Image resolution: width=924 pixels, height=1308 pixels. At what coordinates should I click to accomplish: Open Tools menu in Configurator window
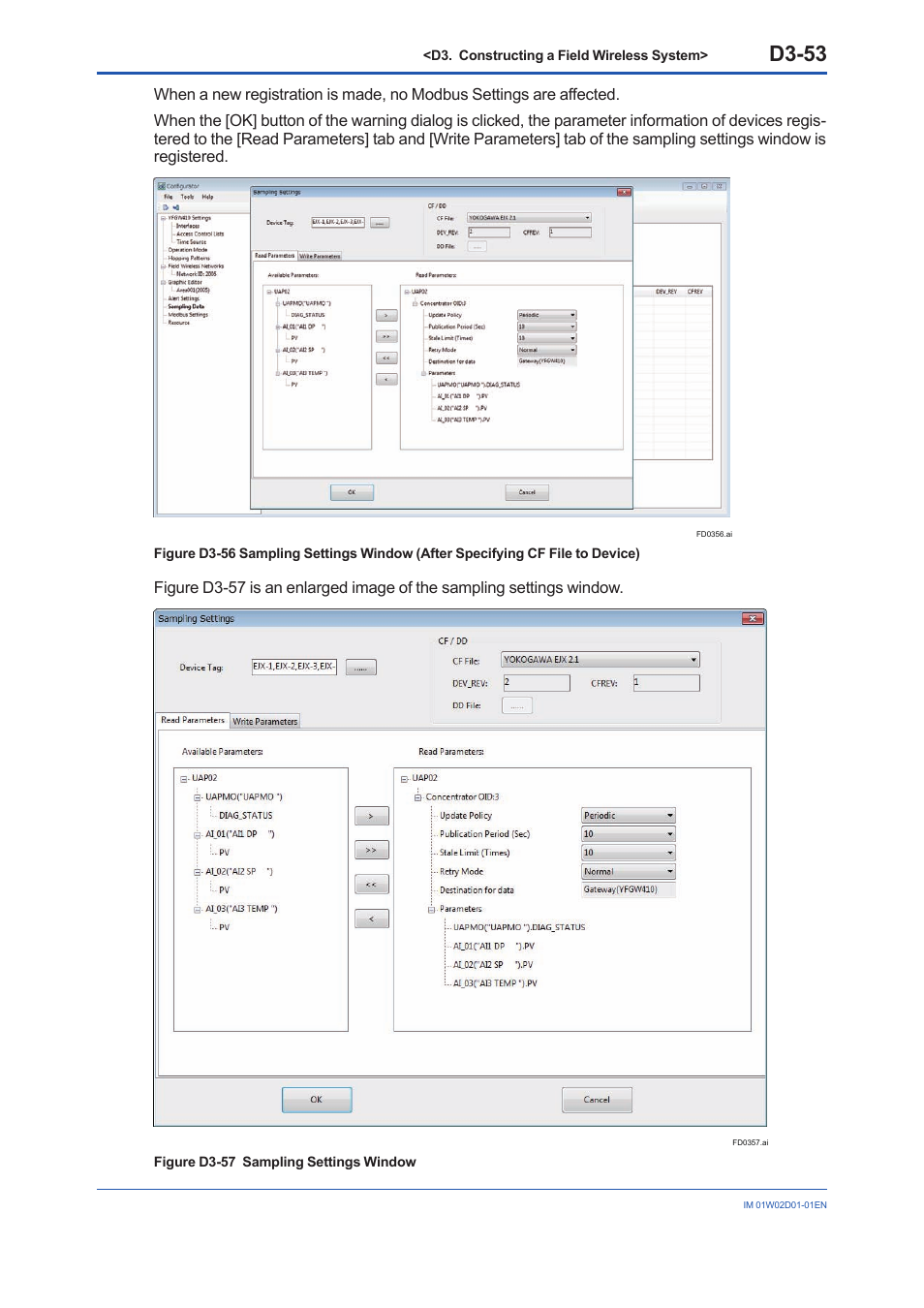coord(187,197)
